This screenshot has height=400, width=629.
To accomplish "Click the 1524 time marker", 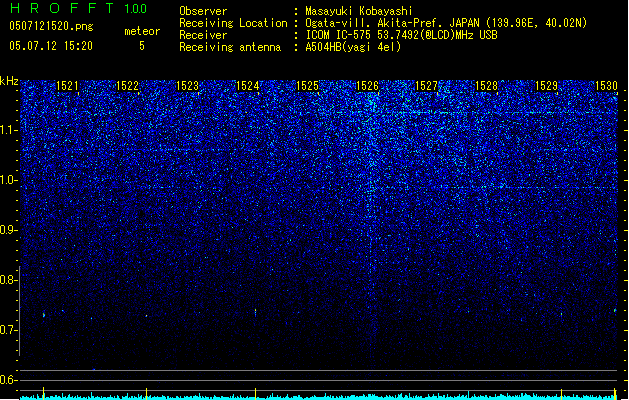I will [x=248, y=86].
